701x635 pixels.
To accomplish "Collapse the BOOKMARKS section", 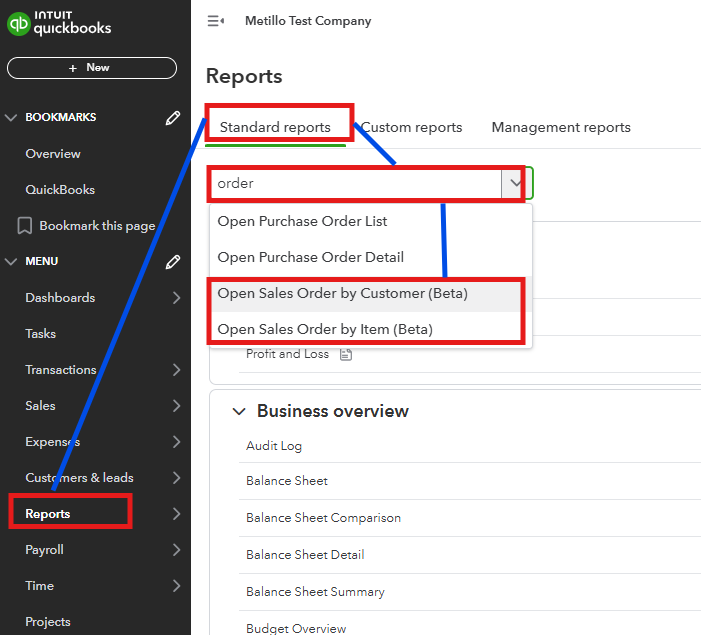I will click(x=12, y=118).
